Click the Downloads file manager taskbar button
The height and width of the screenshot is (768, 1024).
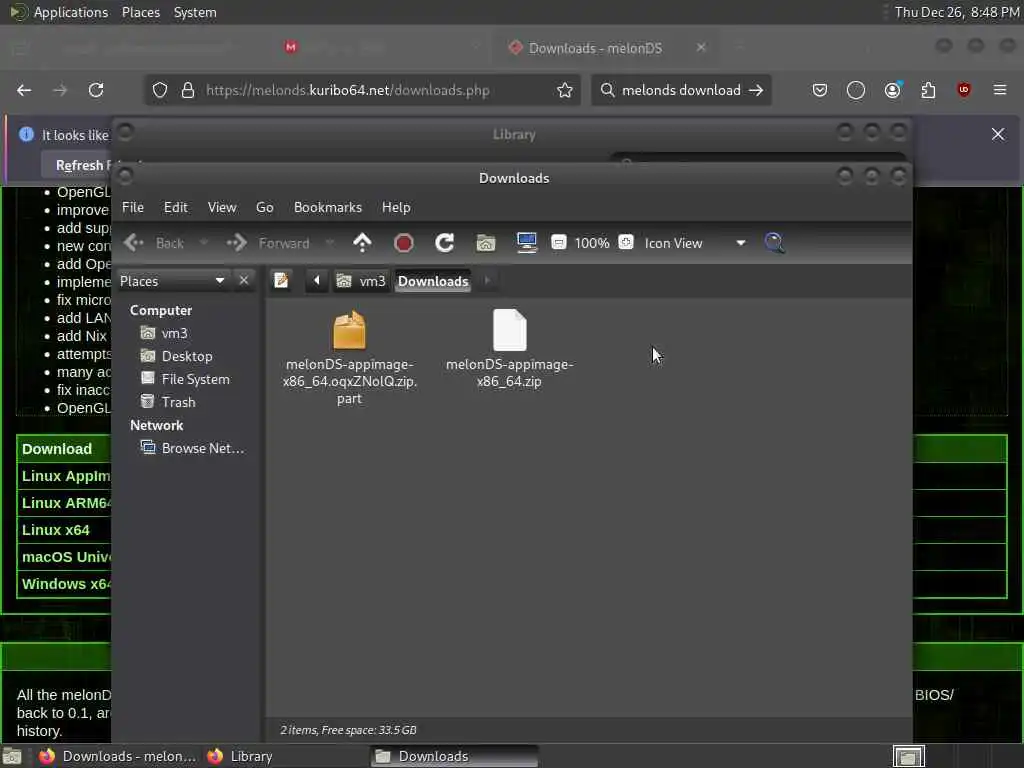(455, 756)
